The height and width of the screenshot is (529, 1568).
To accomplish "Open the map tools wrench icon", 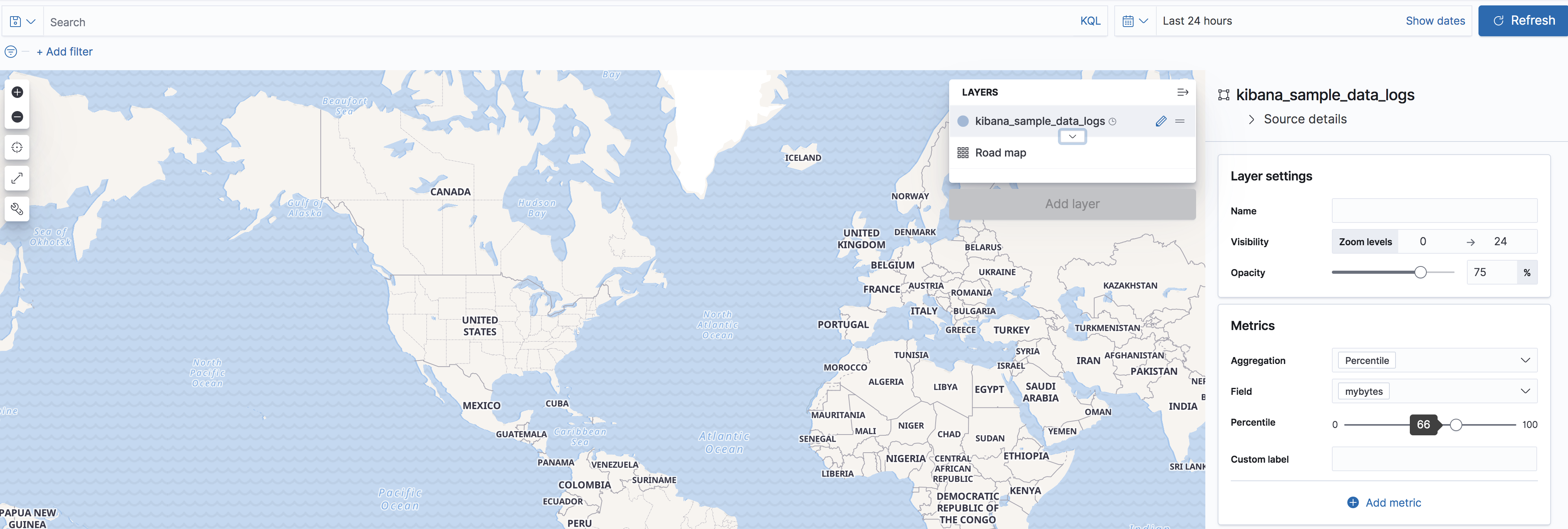I will (17, 209).
